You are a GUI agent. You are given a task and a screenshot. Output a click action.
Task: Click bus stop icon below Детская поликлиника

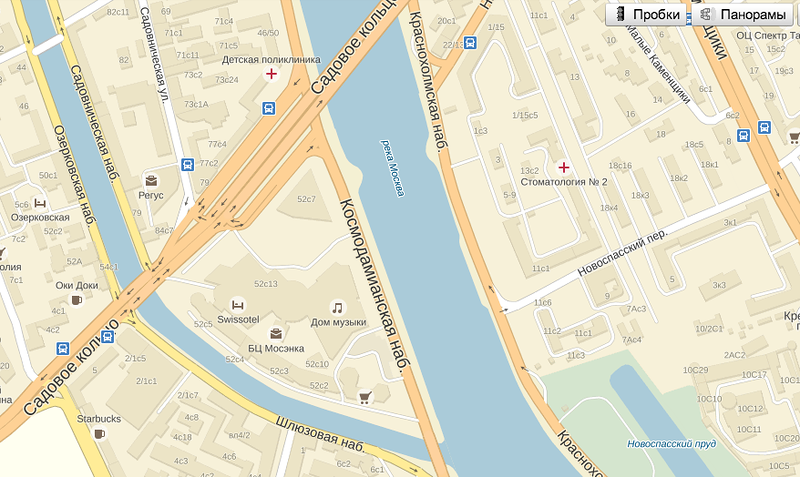pyautogui.click(x=269, y=108)
